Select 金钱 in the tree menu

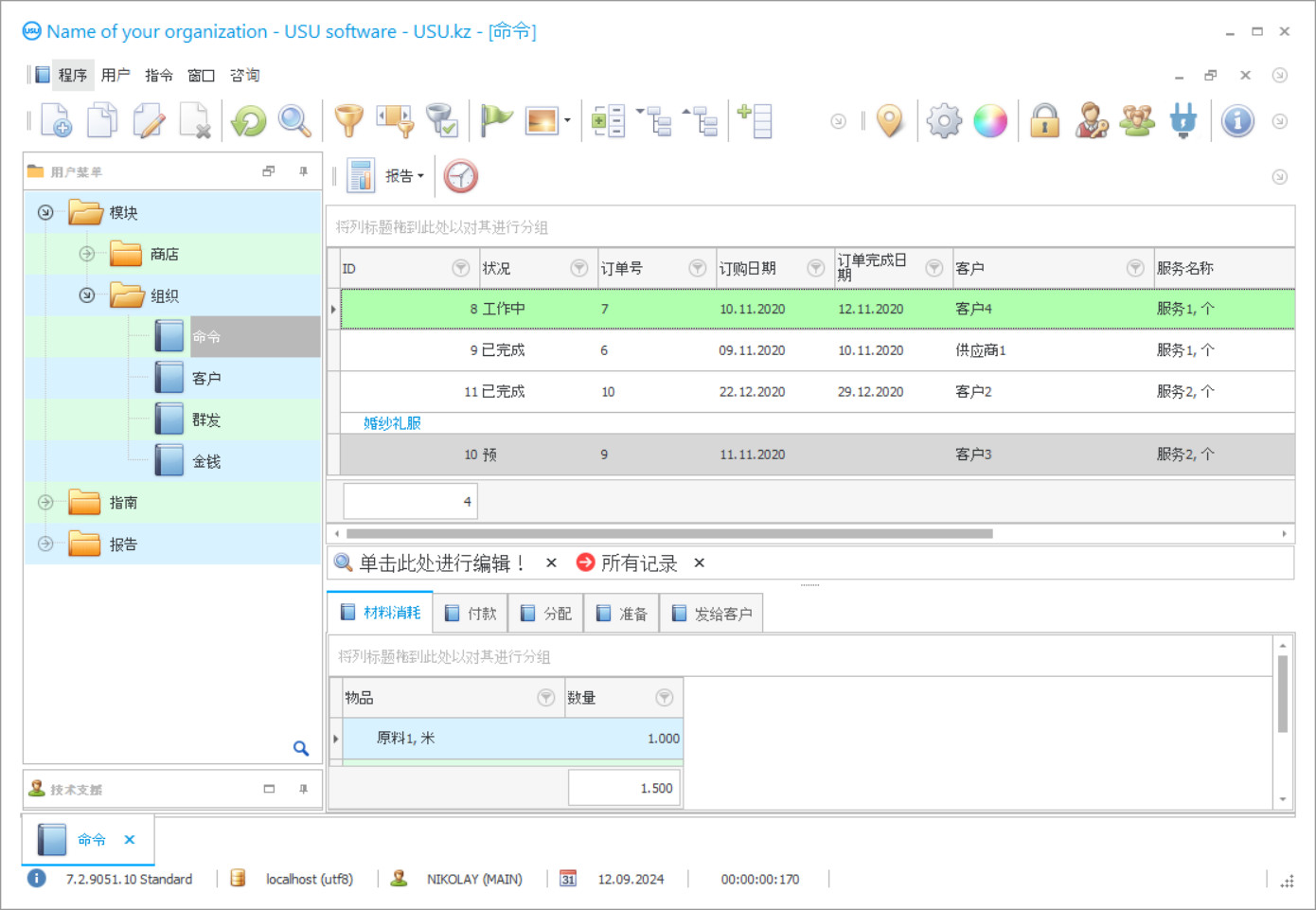pyautogui.click(x=206, y=461)
